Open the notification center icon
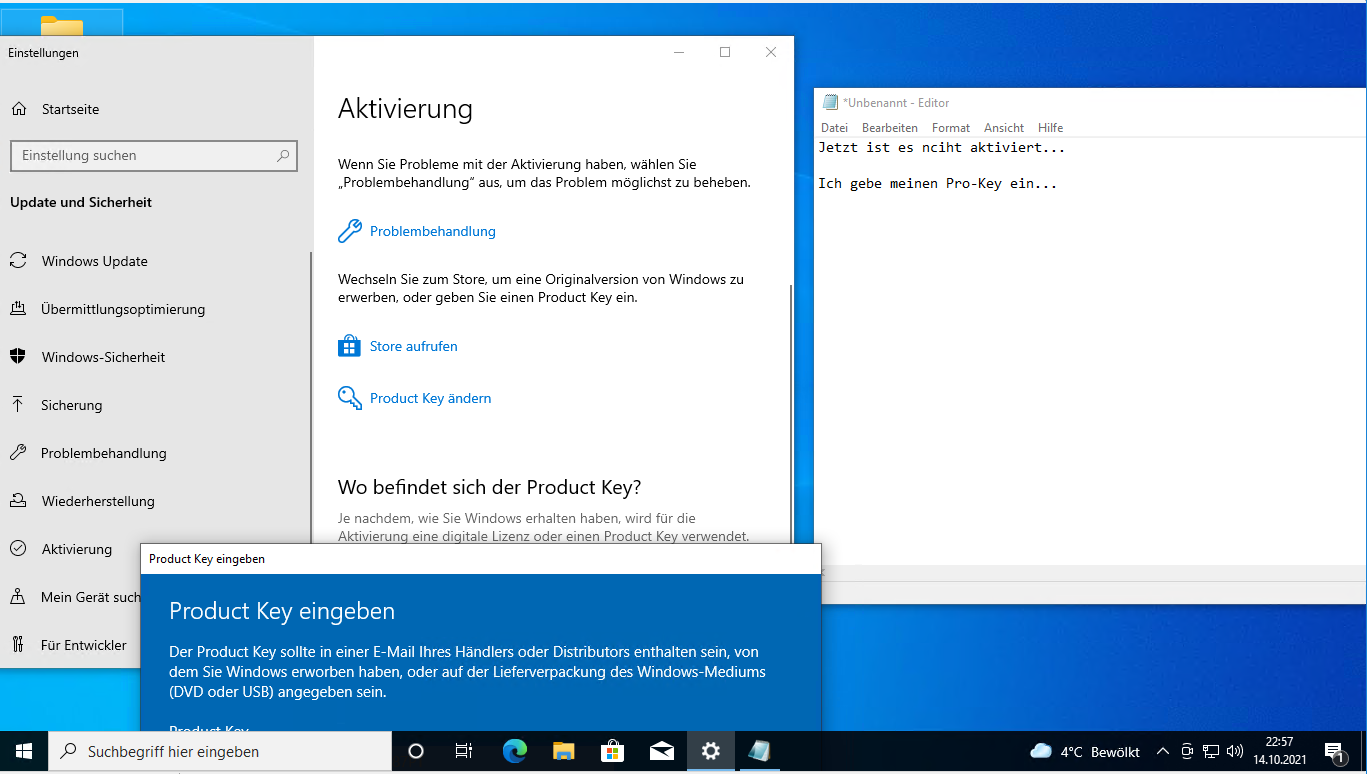Viewport: 1371px width, 774px height. pos(1334,751)
